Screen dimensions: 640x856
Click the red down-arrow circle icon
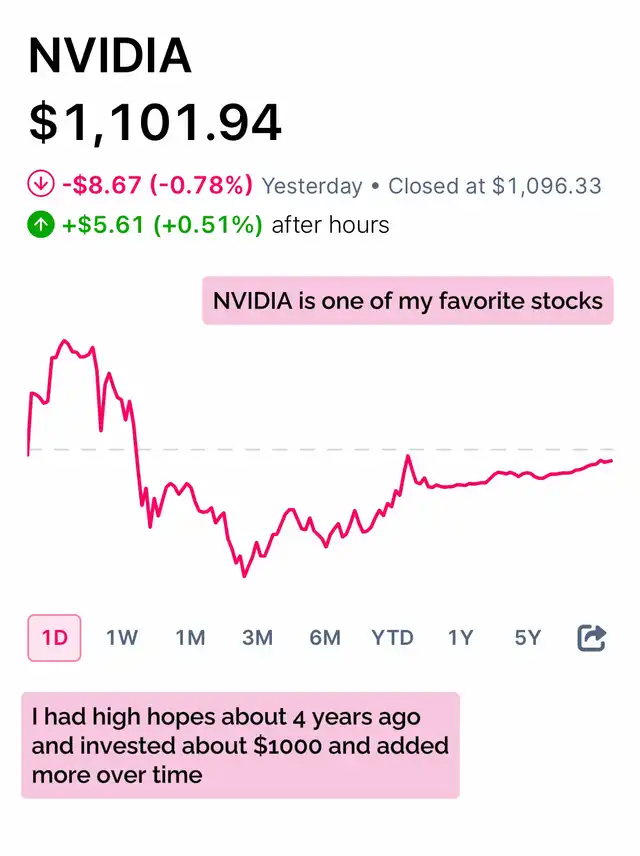pyautogui.click(x=41, y=184)
